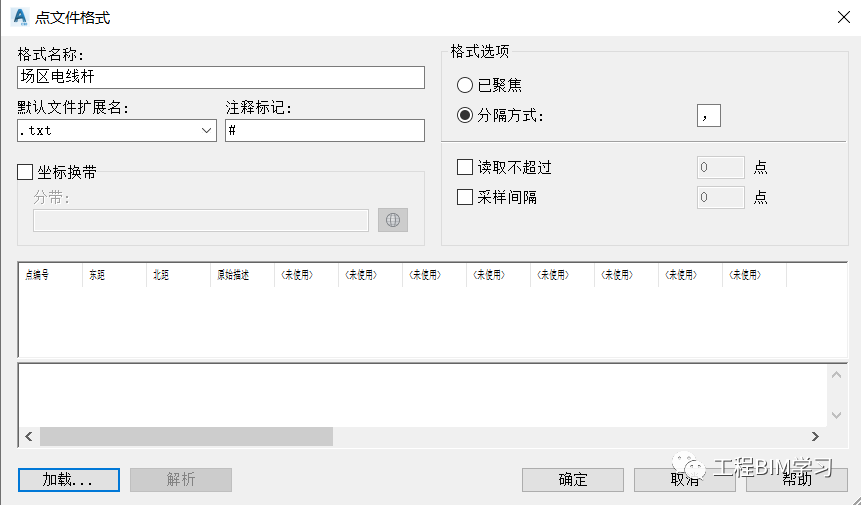Click the scroll-up arrow of preview area
The image size is (861, 505).
[836, 375]
